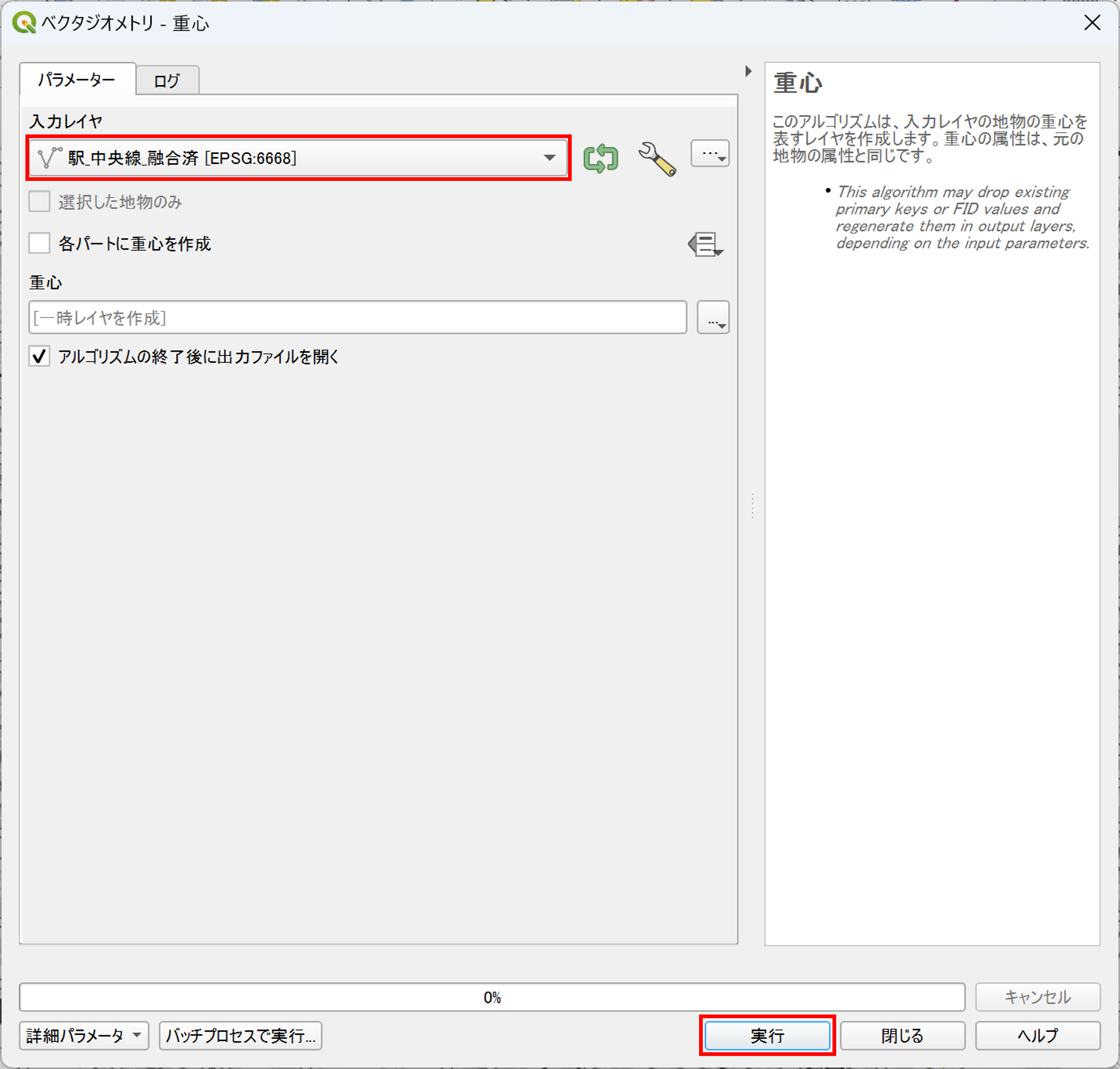The image size is (1120, 1069).
Task: Click the input layer browse ellipsis button
Action: (x=710, y=153)
